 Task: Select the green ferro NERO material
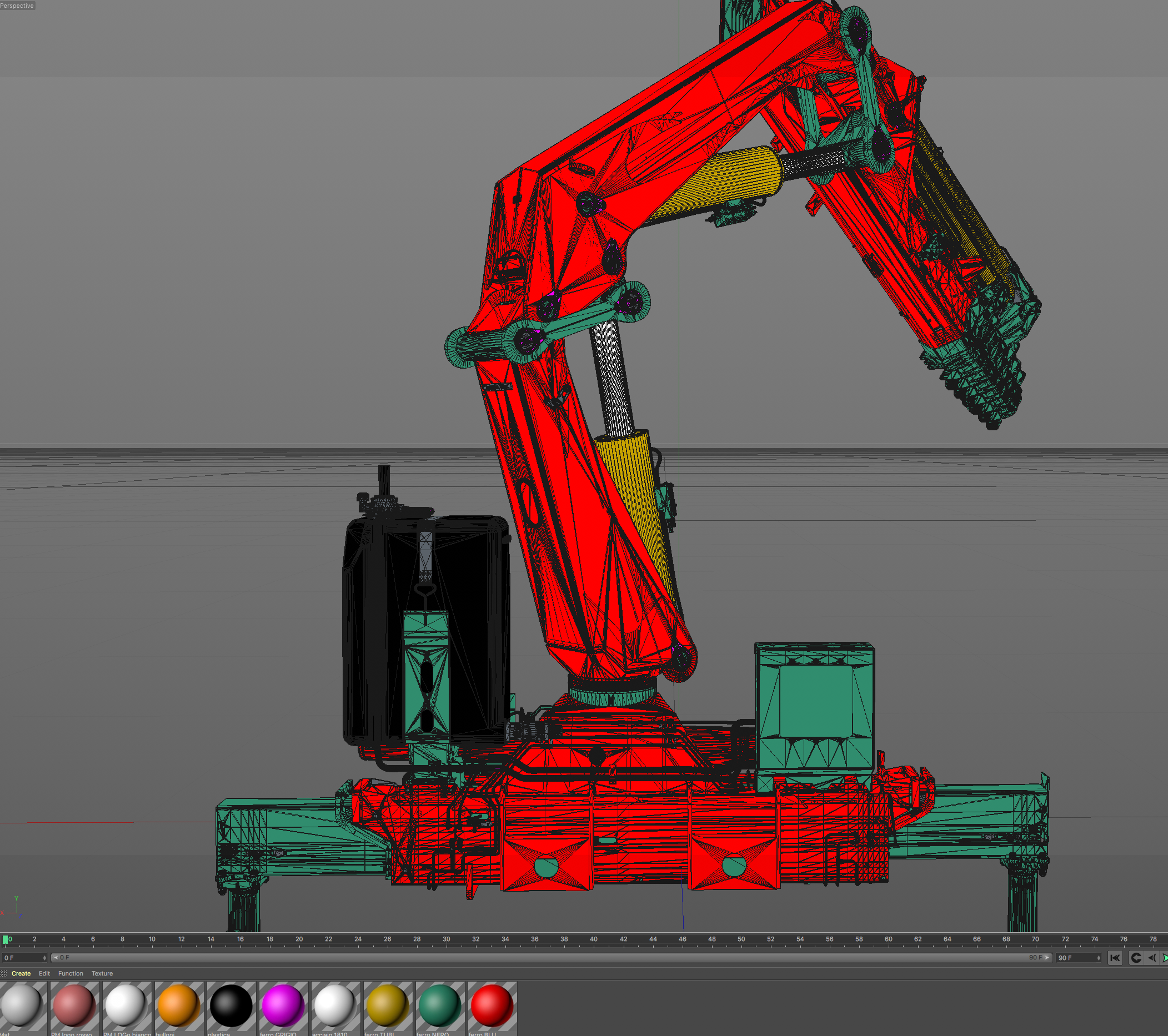tap(439, 1004)
